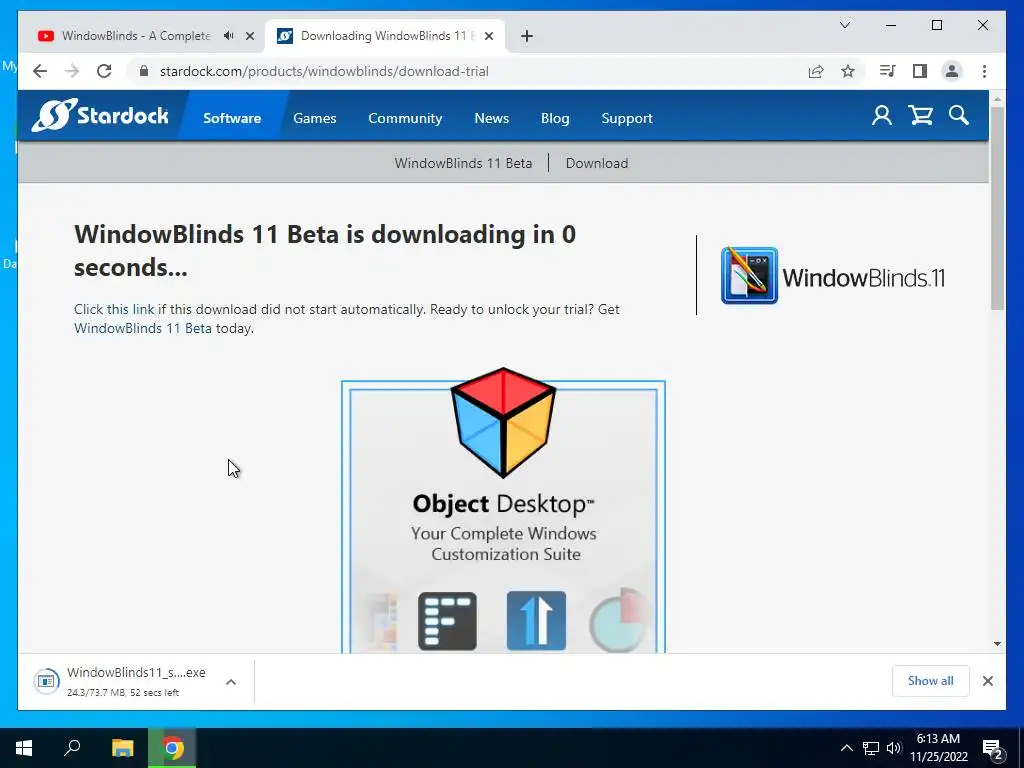The width and height of the screenshot is (1024, 768).
Task: Click the page vertical scrollbar thumb
Action: pos(997,208)
